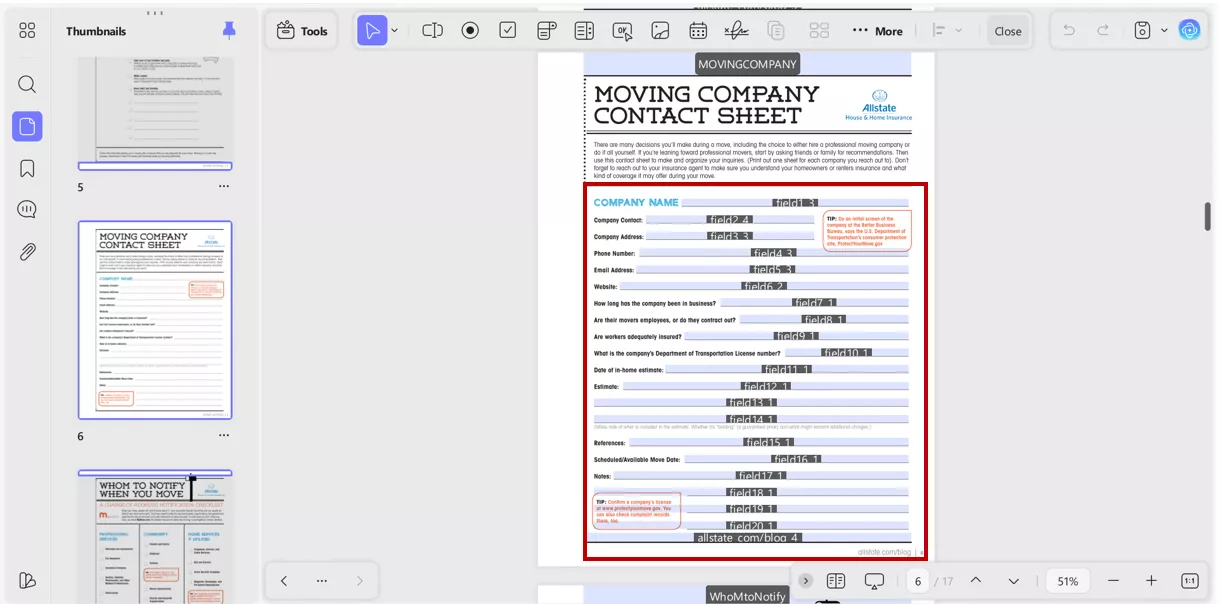Set zoom to actual size 1:1
The height and width of the screenshot is (604, 1221).
click(x=1190, y=581)
